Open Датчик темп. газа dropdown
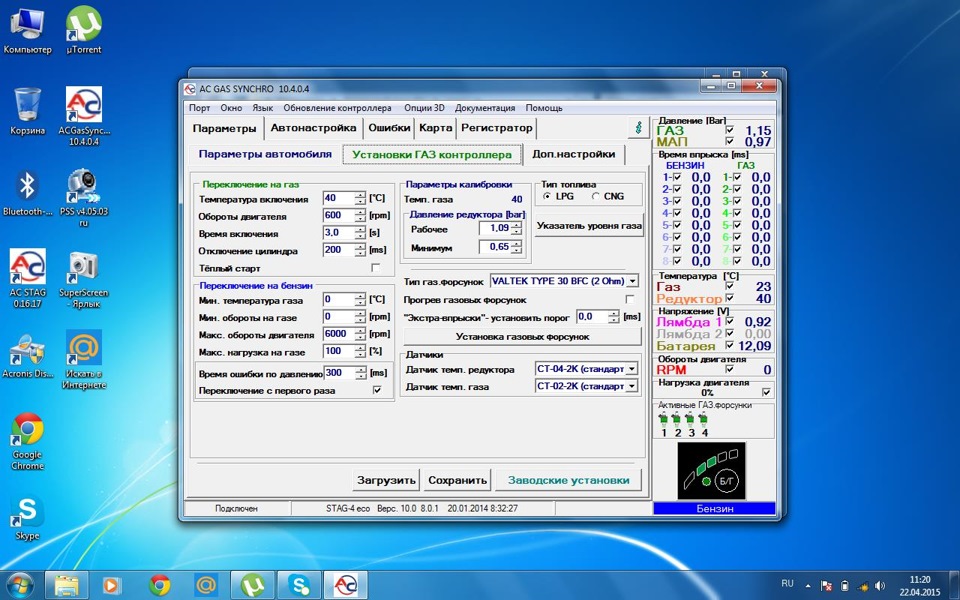The height and width of the screenshot is (600, 960). click(632, 386)
